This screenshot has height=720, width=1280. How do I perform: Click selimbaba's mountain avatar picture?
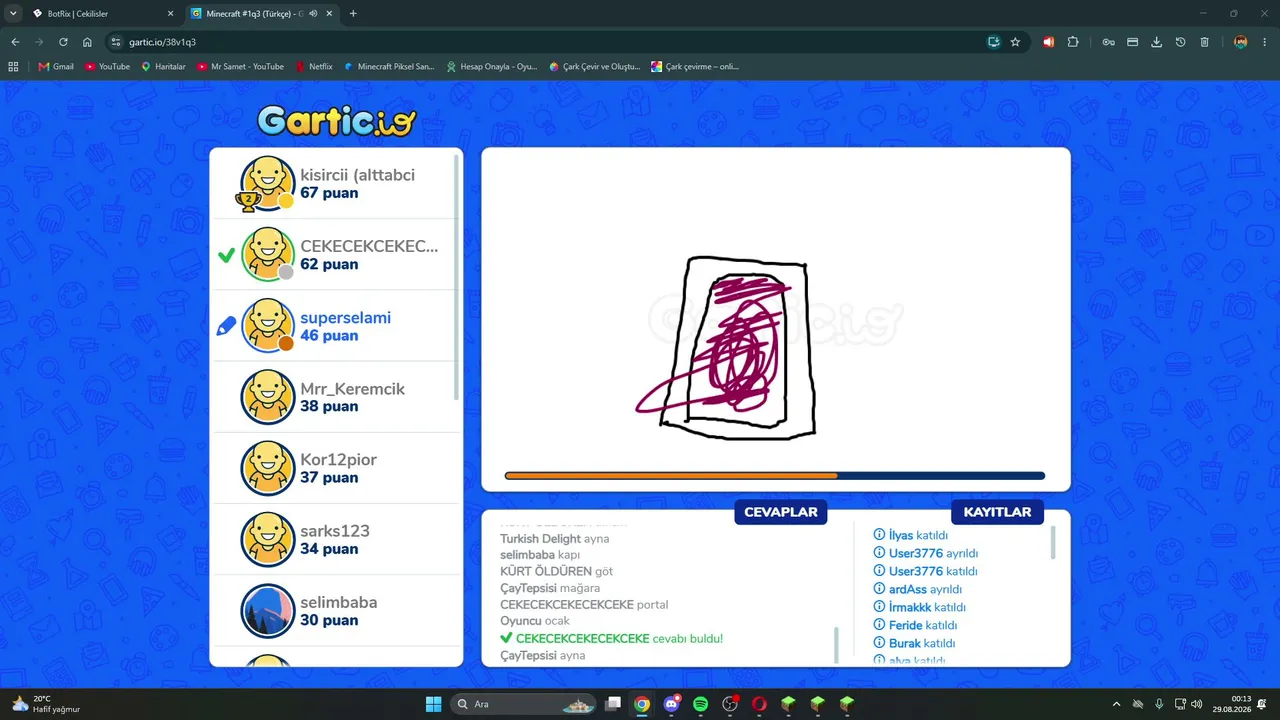(x=268, y=611)
